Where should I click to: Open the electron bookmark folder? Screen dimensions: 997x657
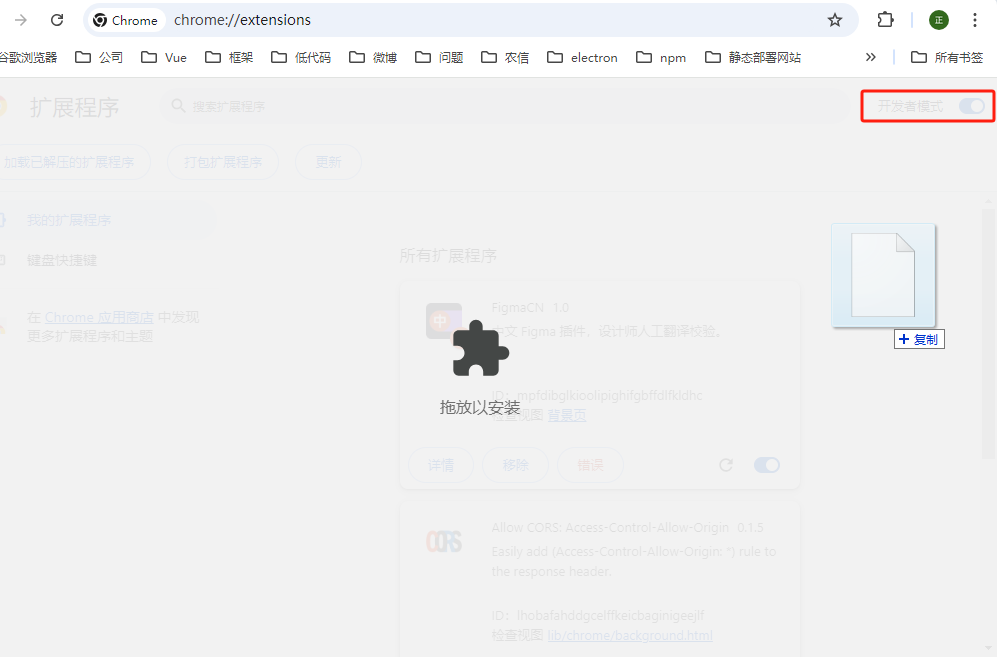(x=583, y=57)
